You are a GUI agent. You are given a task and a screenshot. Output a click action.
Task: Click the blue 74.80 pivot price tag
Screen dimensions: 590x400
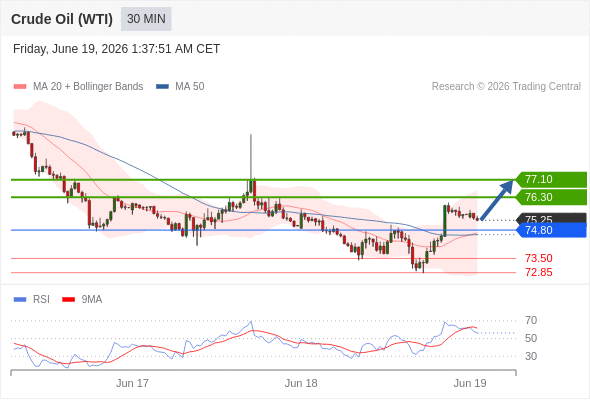(x=551, y=230)
